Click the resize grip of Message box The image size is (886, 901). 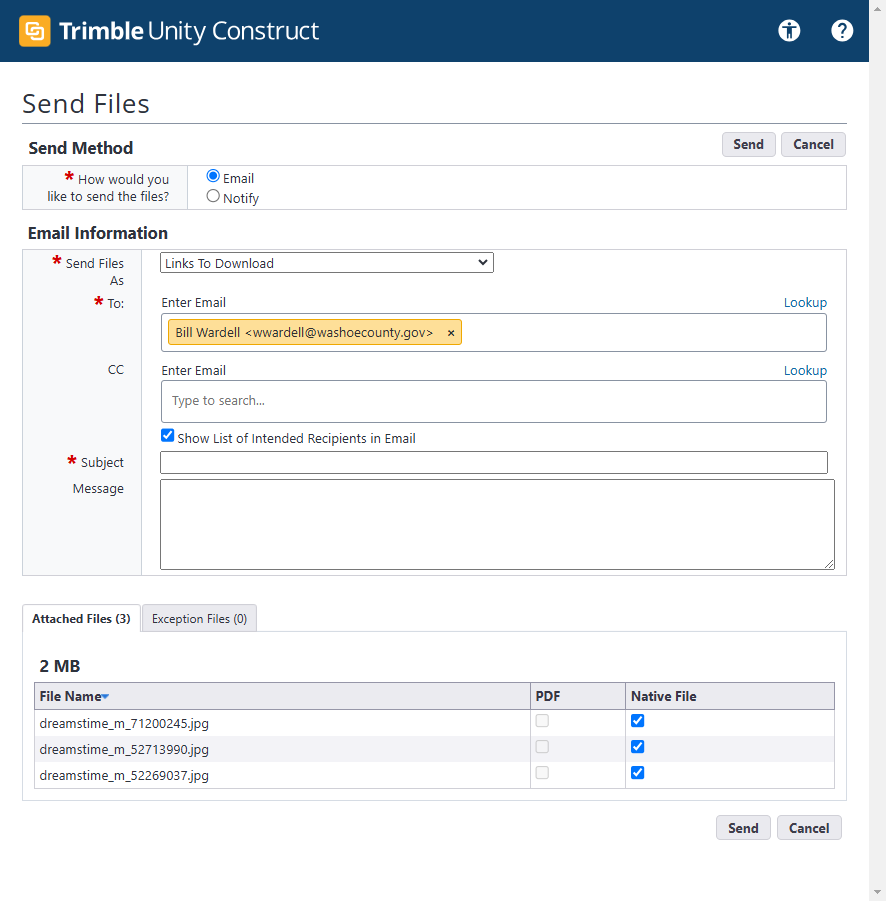[829, 564]
